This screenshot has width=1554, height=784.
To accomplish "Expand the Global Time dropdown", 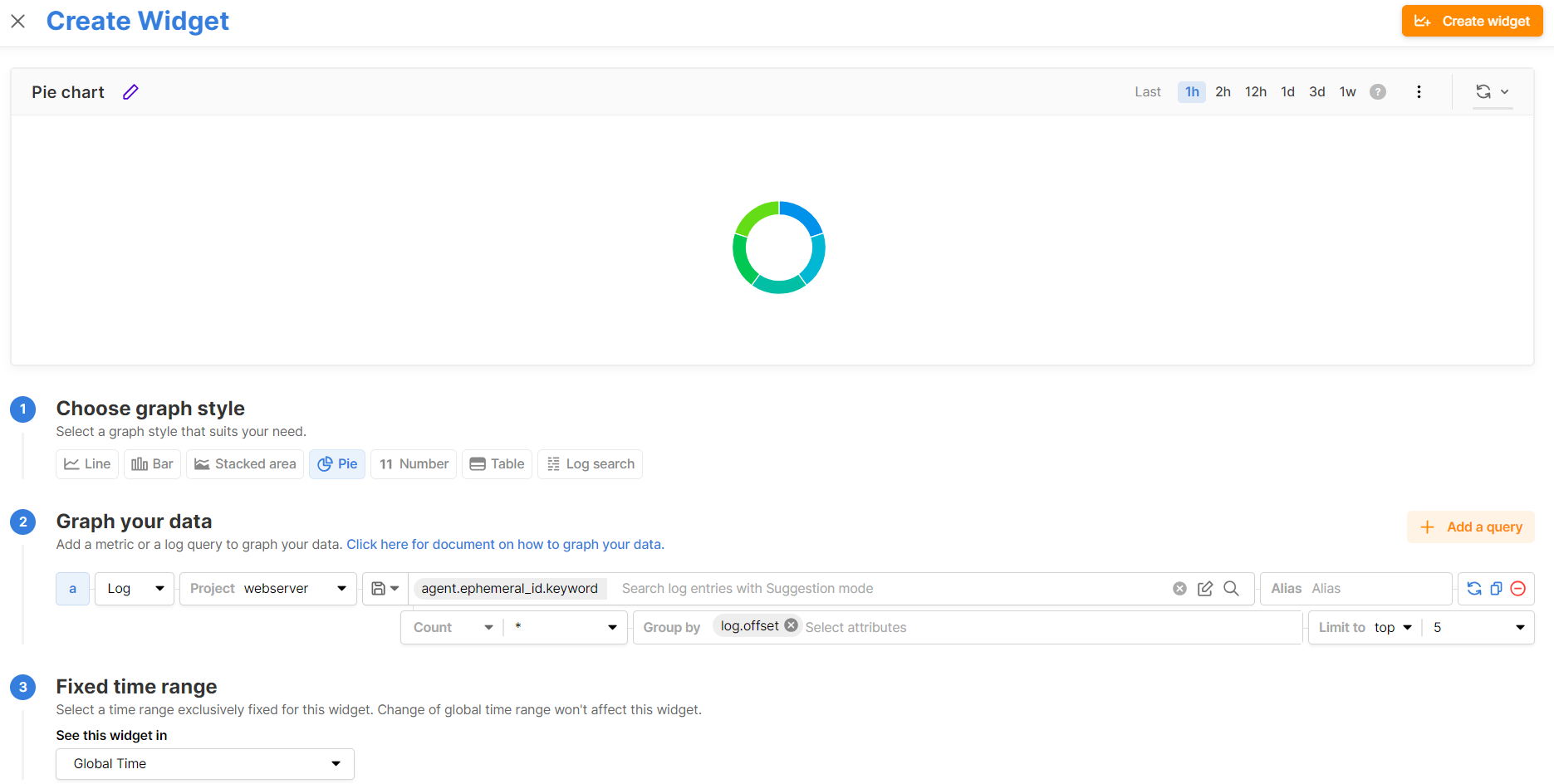I will [x=205, y=764].
